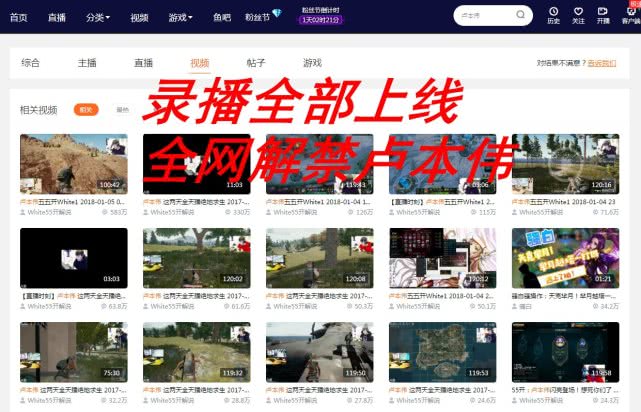Switch to the 综合 results tab
Viewport: 641px width, 412px height.
31,63
